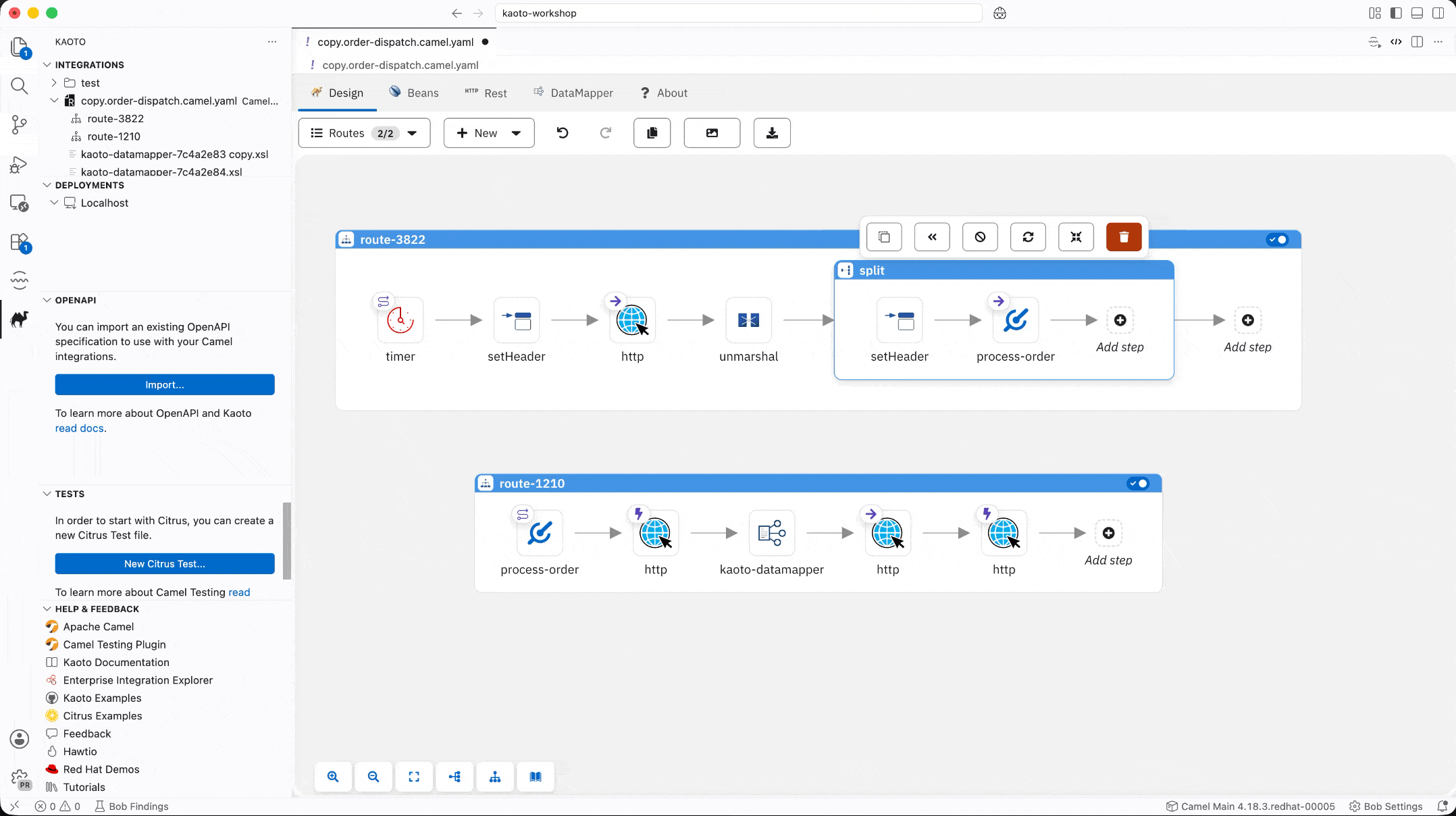Copy the flow code to clipboard

652,133
